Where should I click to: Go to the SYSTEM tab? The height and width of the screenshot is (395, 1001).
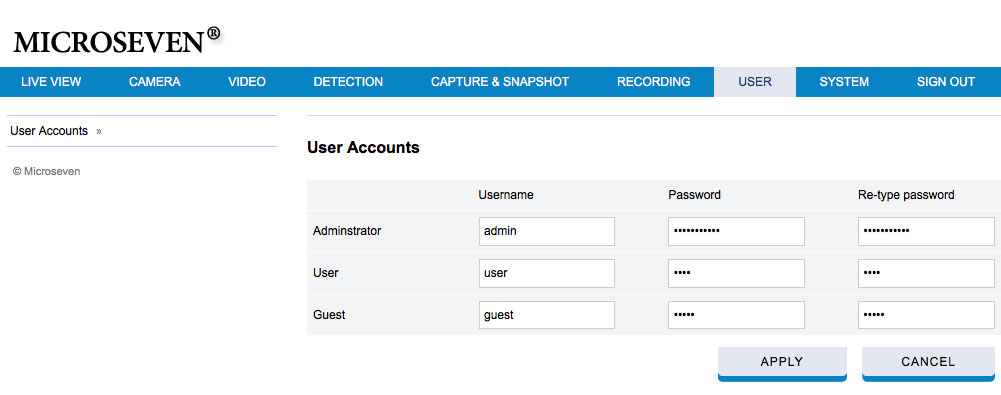pyautogui.click(x=844, y=82)
